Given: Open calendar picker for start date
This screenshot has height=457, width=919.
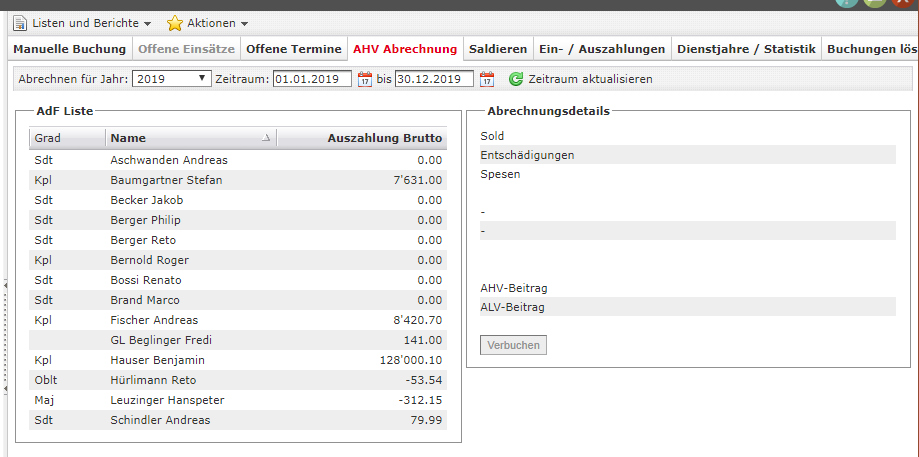Looking at the screenshot, I should pos(365,79).
